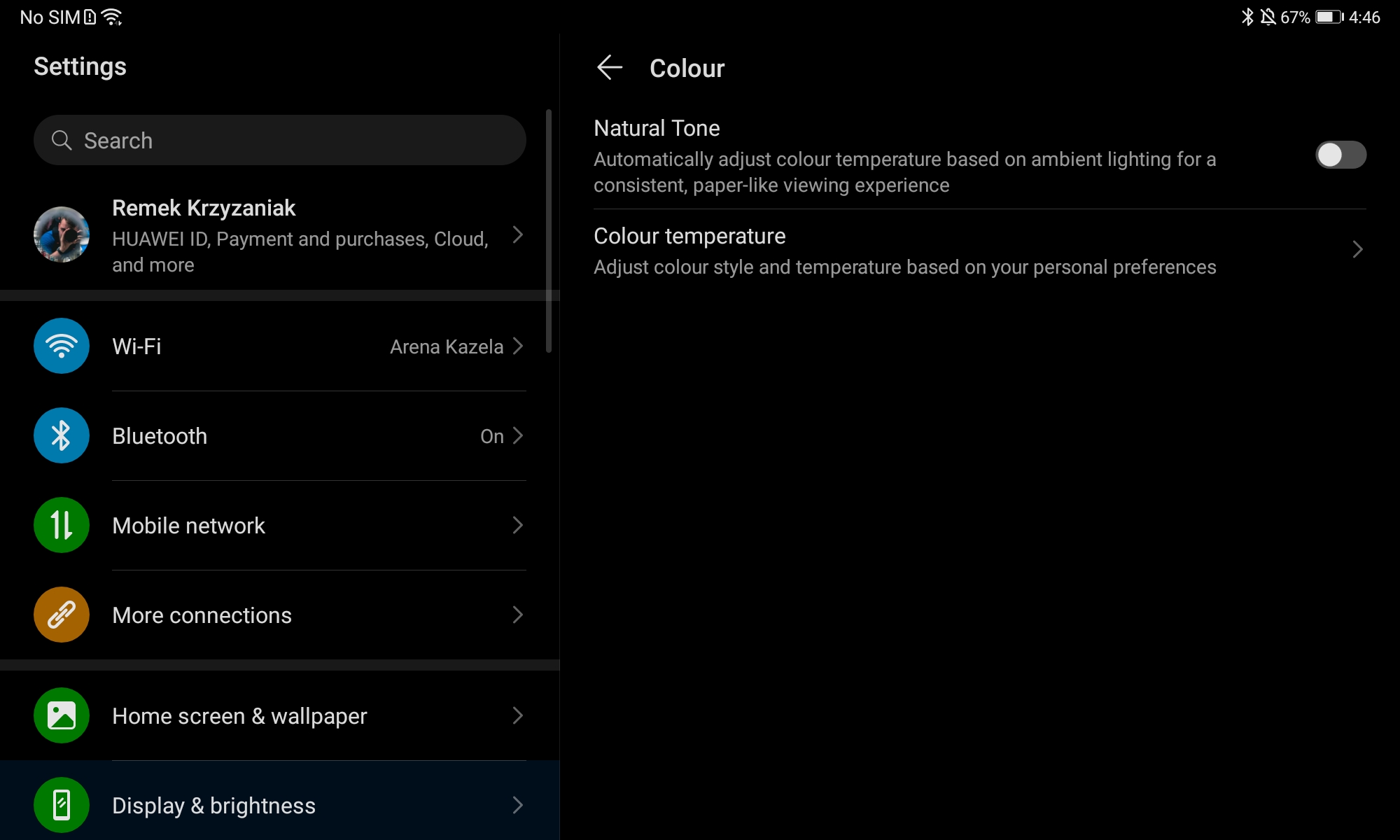Open the Mobile network menu item
This screenshot has height=840, width=1400.
coord(280,526)
